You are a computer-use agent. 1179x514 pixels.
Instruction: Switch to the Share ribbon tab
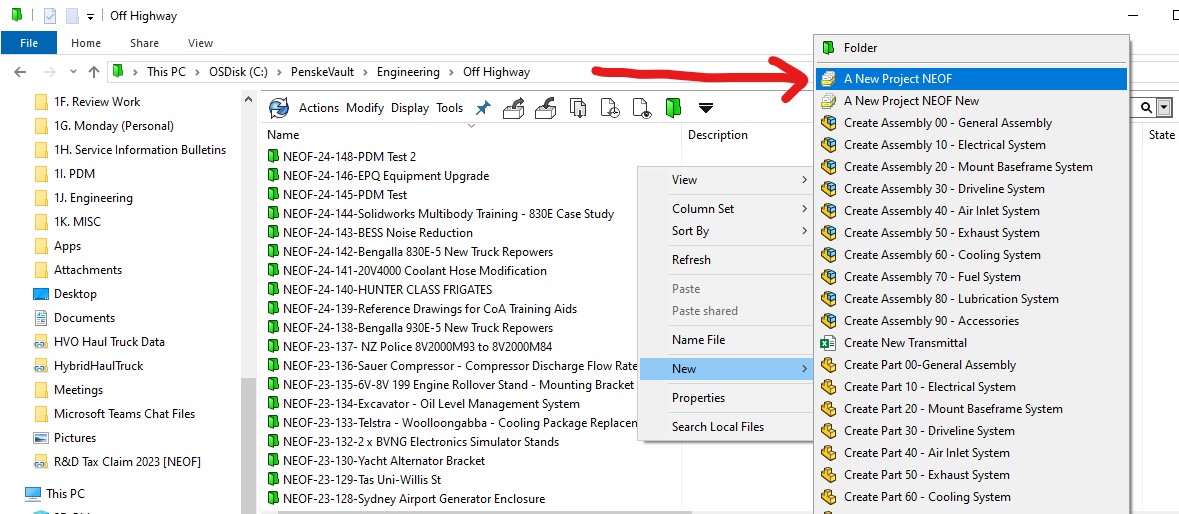point(144,43)
